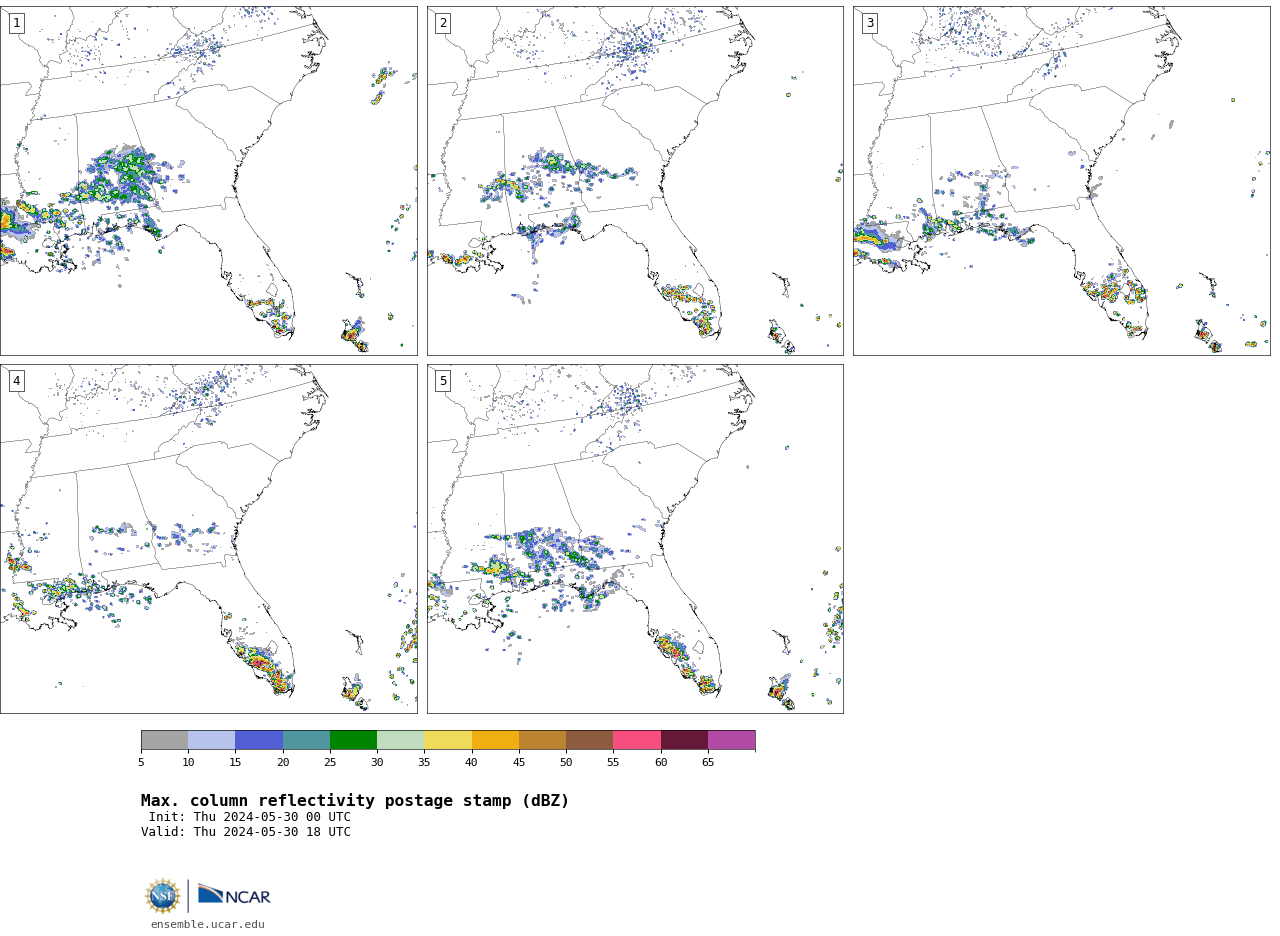The height and width of the screenshot is (936, 1280).
Task: Open the ensemble.ucar.edu link
Action: click(x=208, y=925)
